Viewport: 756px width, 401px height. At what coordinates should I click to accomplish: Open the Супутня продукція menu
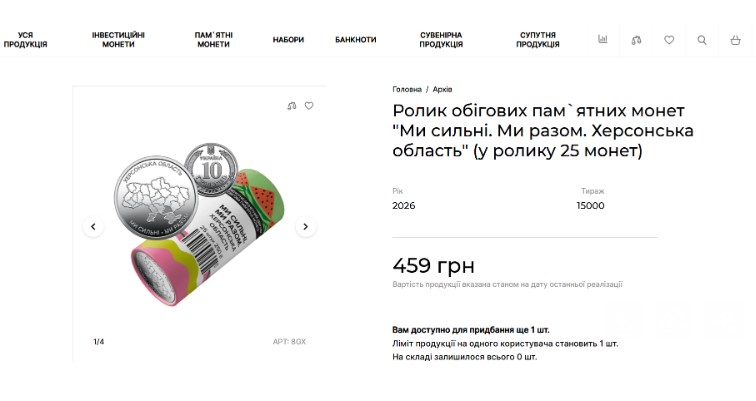tap(538, 40)
